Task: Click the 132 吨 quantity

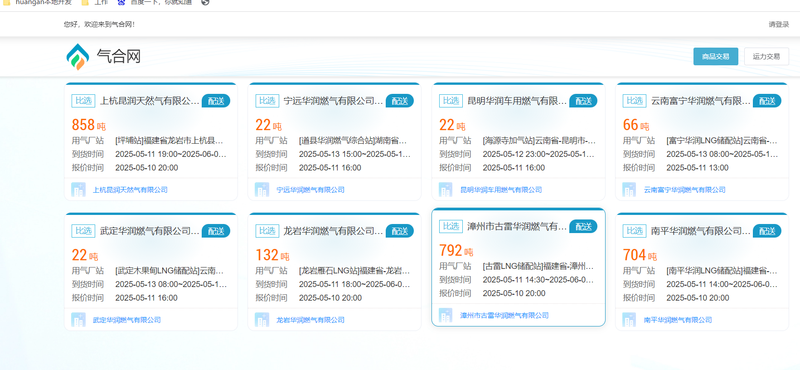Action: pos(272,255)
